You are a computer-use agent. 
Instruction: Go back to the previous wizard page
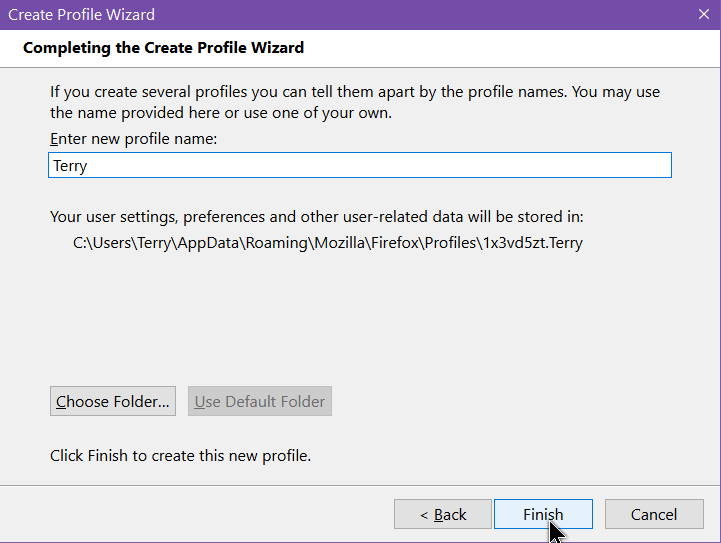pos(443,514)
